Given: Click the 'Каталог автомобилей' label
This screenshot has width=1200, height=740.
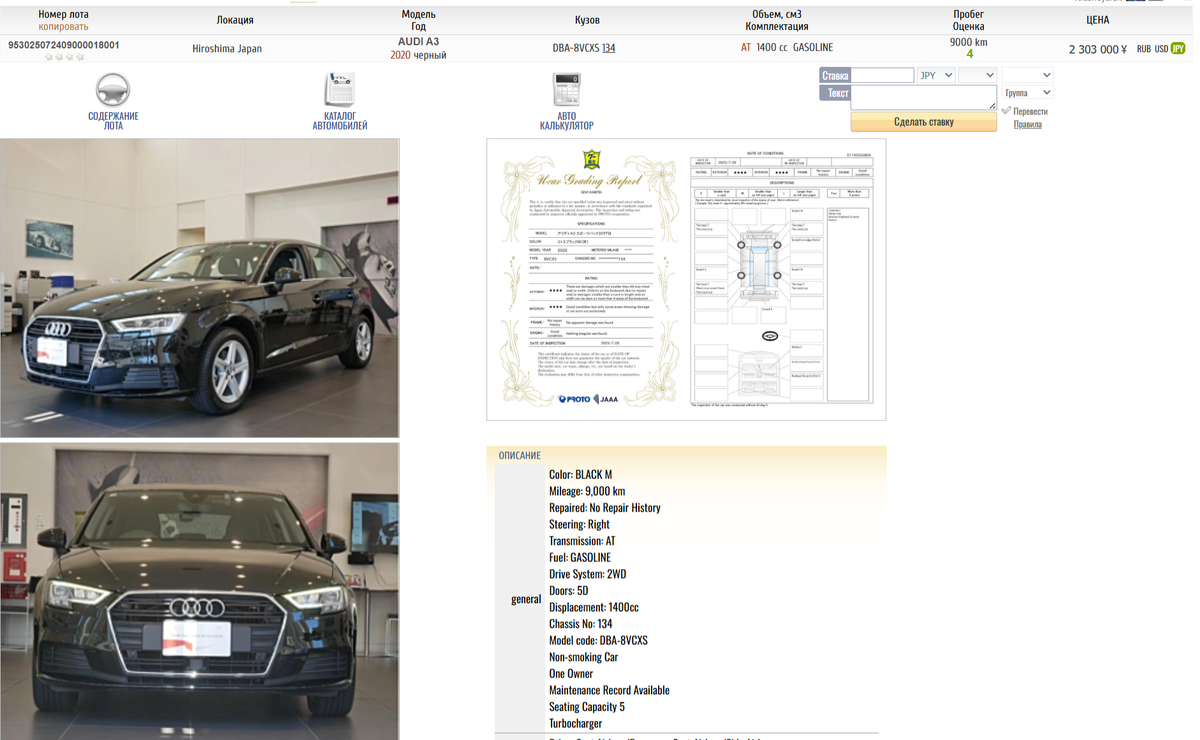Looking at the screenshot, I should (339, 121).
